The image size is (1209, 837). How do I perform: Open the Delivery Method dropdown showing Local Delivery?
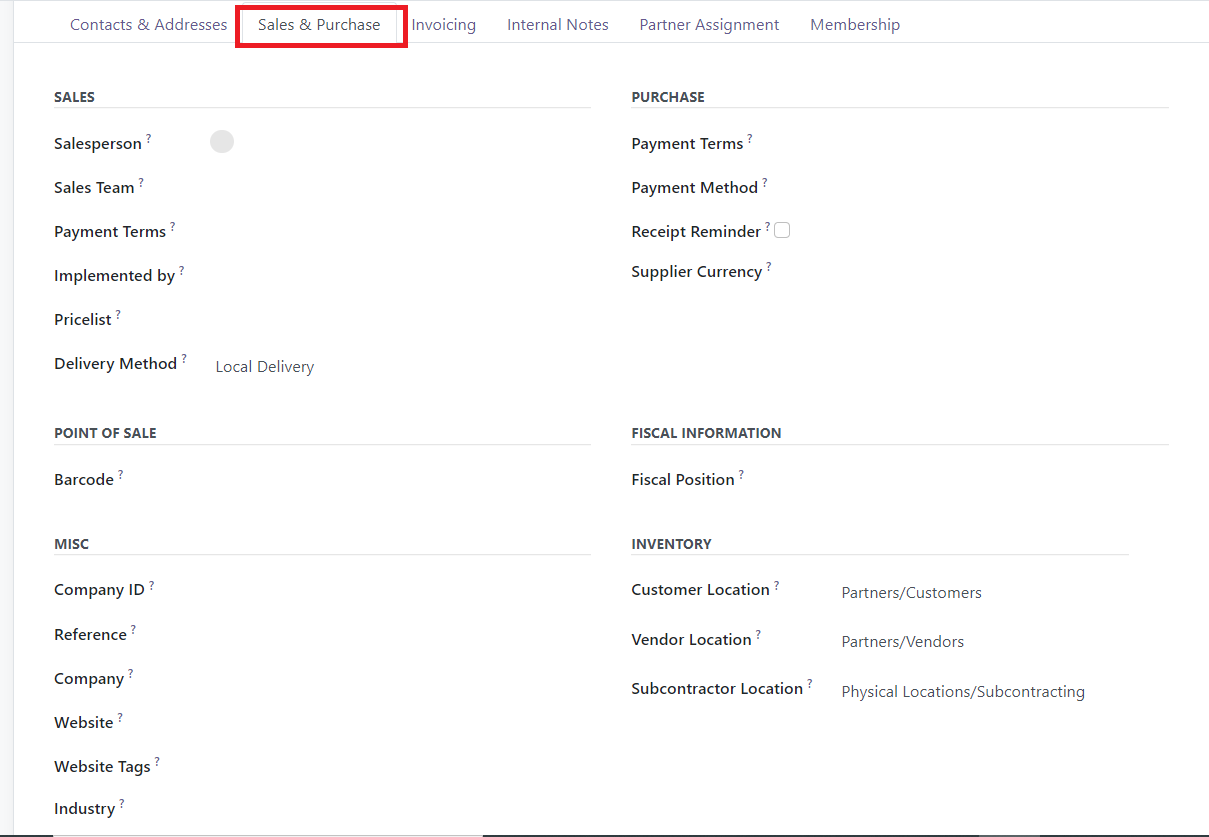(x=400, y=367)
